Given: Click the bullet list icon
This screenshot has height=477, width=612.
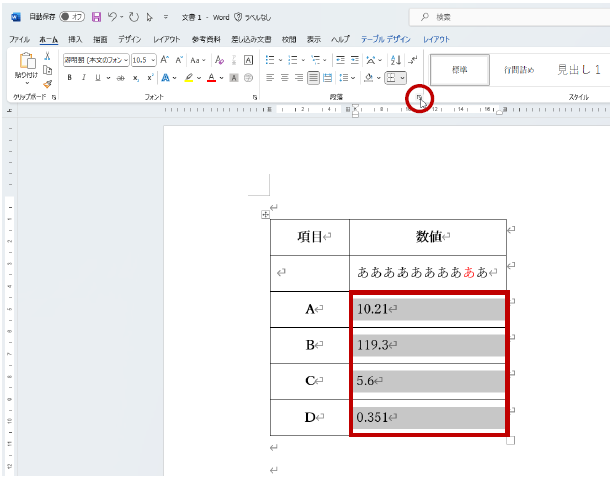Looking at the screenshot, I should tap(270, 60).
